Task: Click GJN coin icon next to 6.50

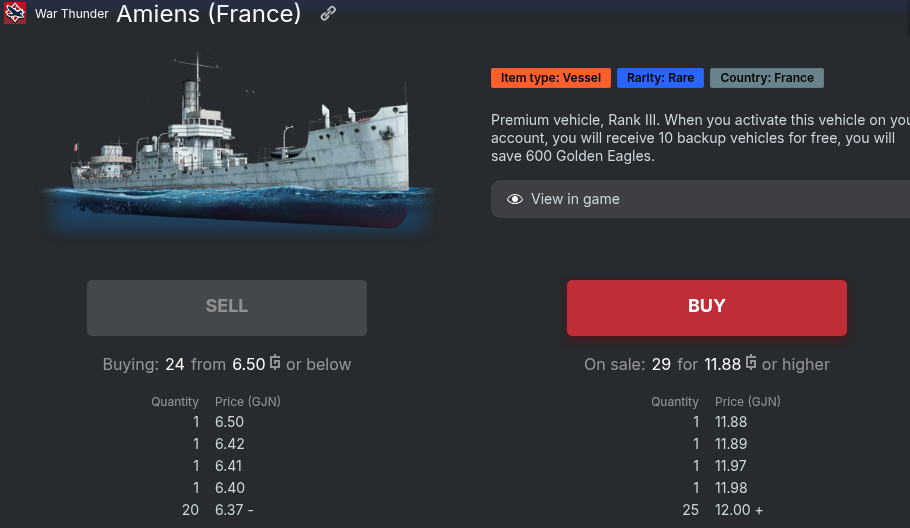Action: 275,363
